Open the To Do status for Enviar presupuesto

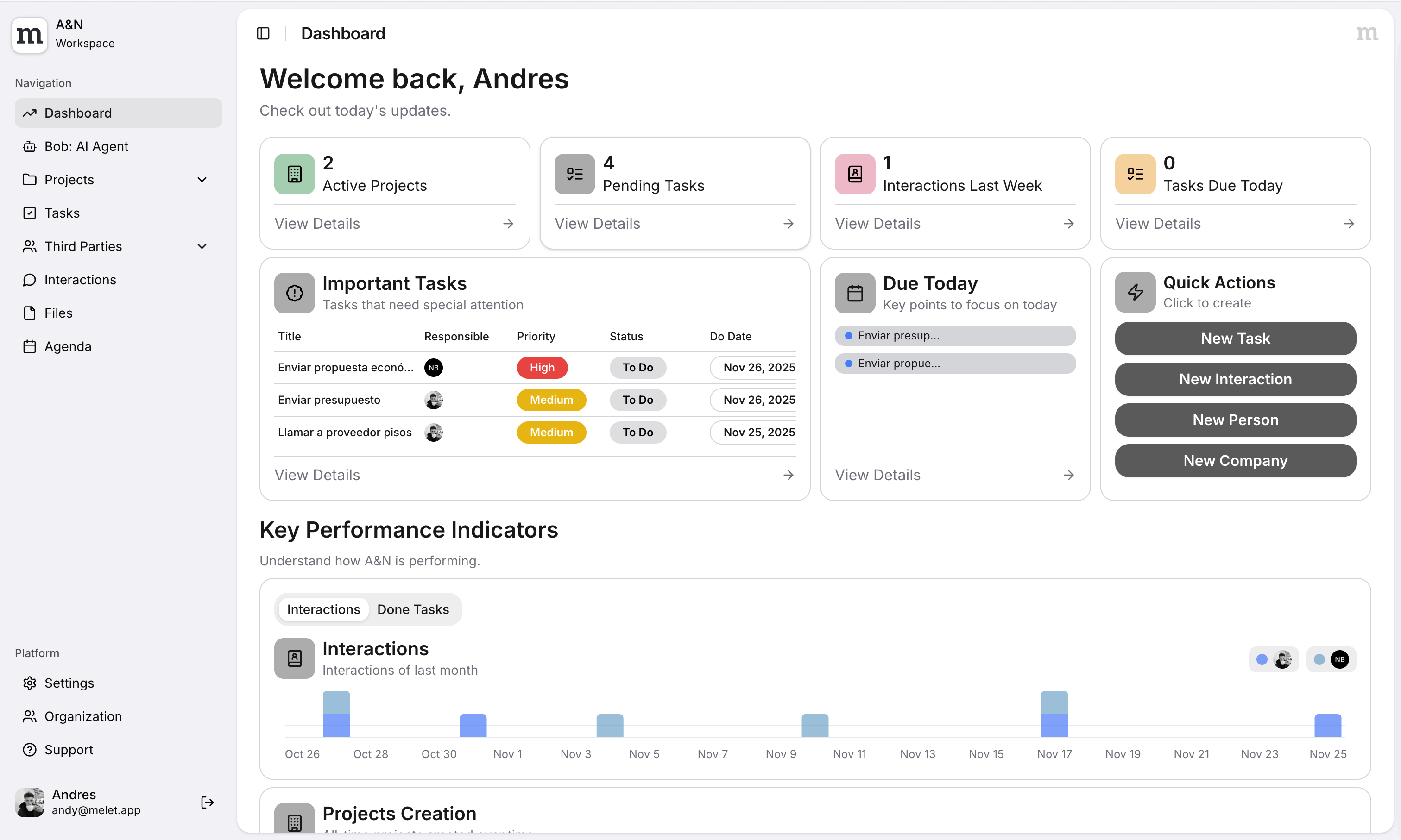point(637,400)
